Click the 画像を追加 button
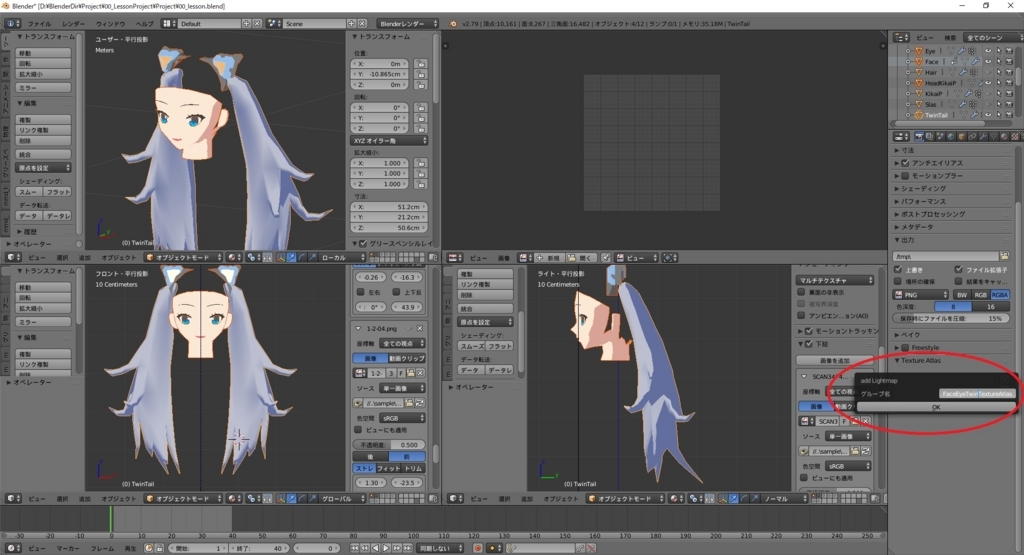This screenshot has width=1024, height=555. [834, 360]
